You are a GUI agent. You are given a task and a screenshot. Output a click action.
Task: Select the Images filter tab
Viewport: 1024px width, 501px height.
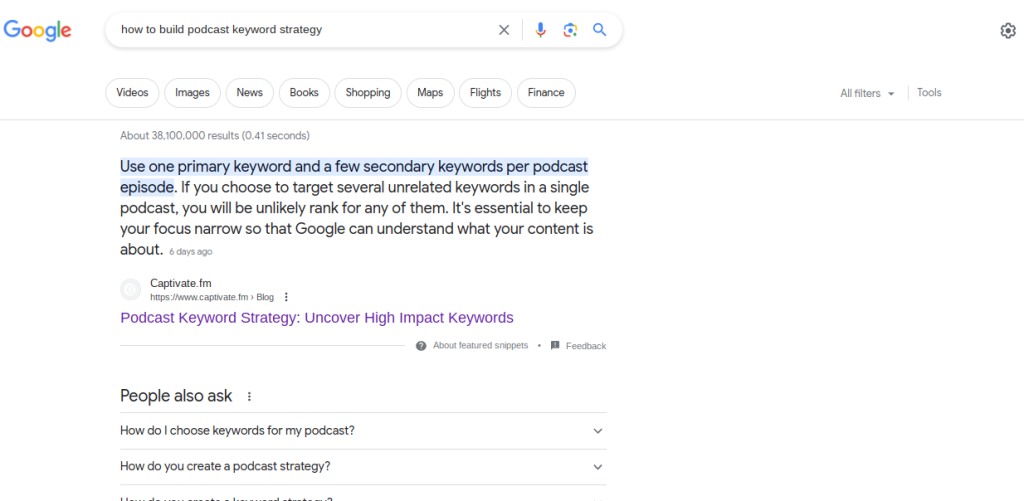[x=192, y=93]
